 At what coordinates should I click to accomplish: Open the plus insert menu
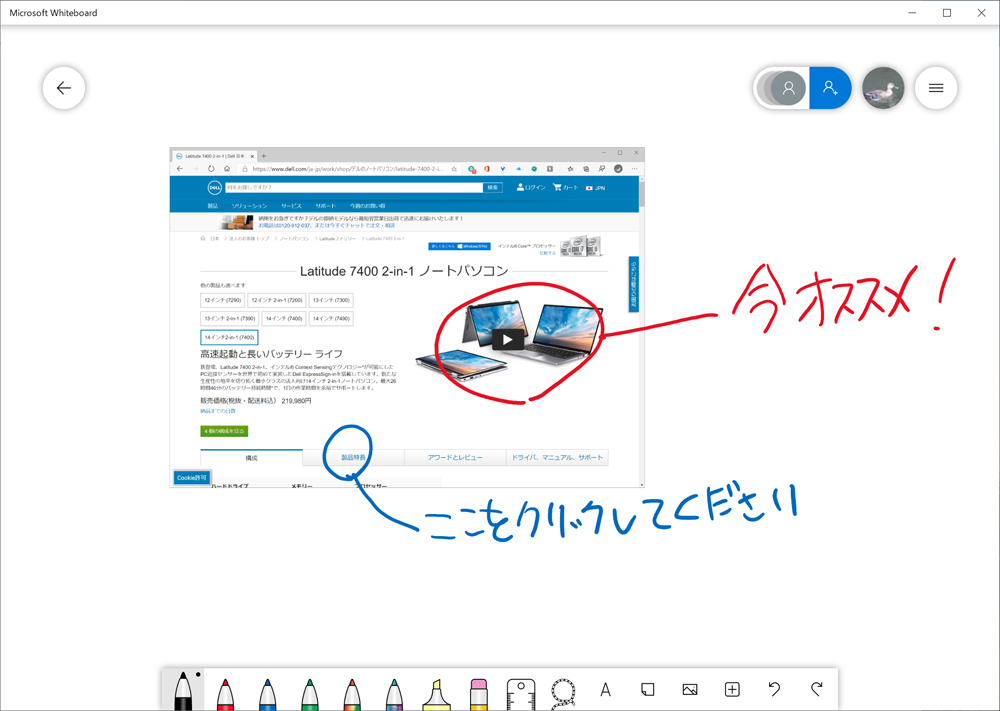pos(732,689)
